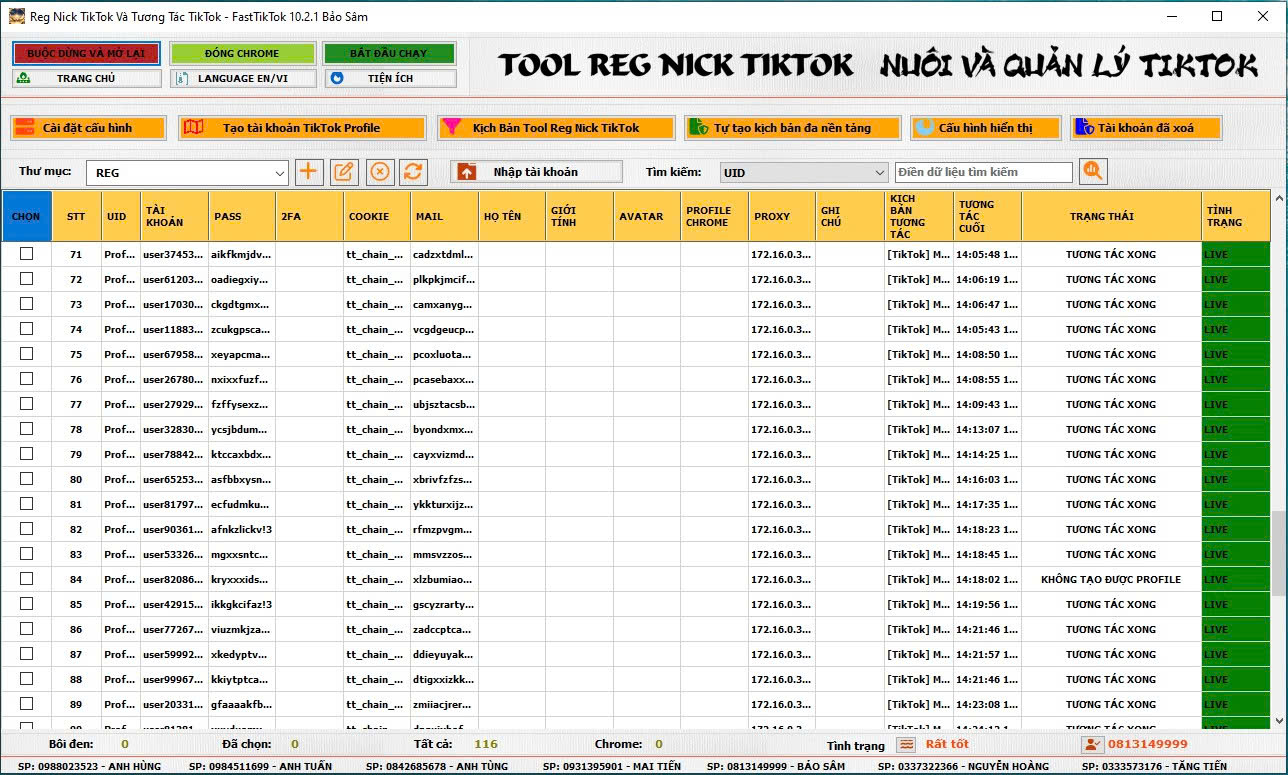Open the Thư mục REG dropdown
The width and height of the screenshot is (1288, 775).
(x=187, y=172)
